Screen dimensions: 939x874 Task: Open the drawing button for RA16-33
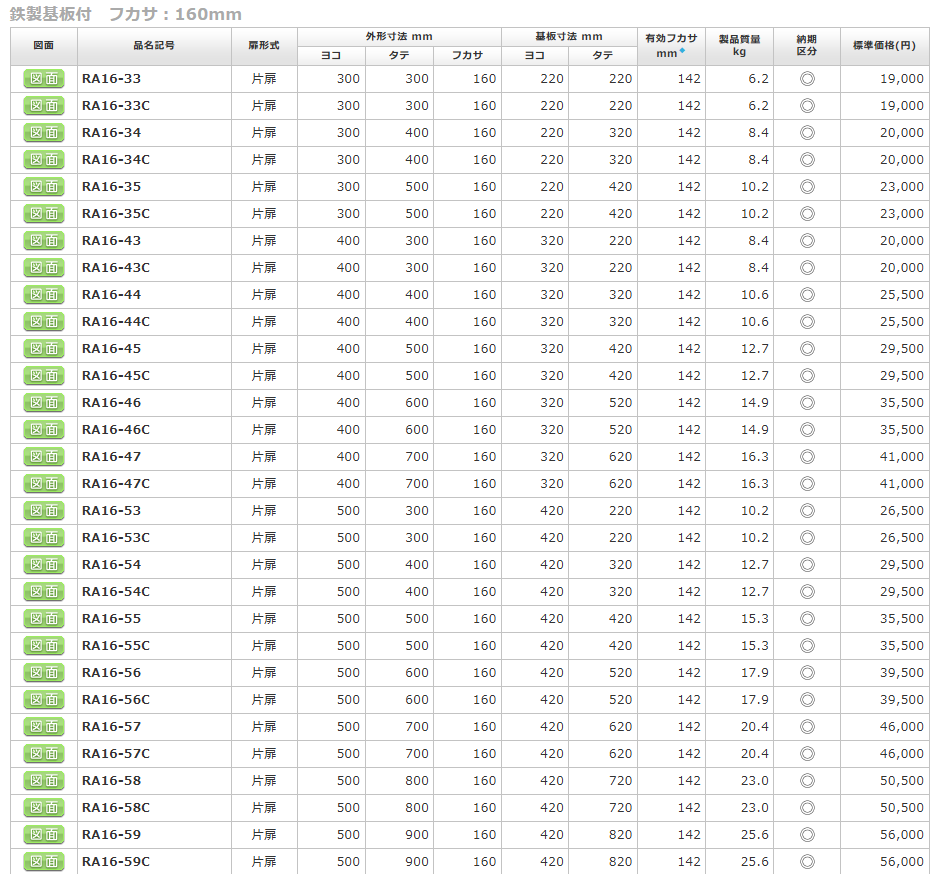(44, 79)
